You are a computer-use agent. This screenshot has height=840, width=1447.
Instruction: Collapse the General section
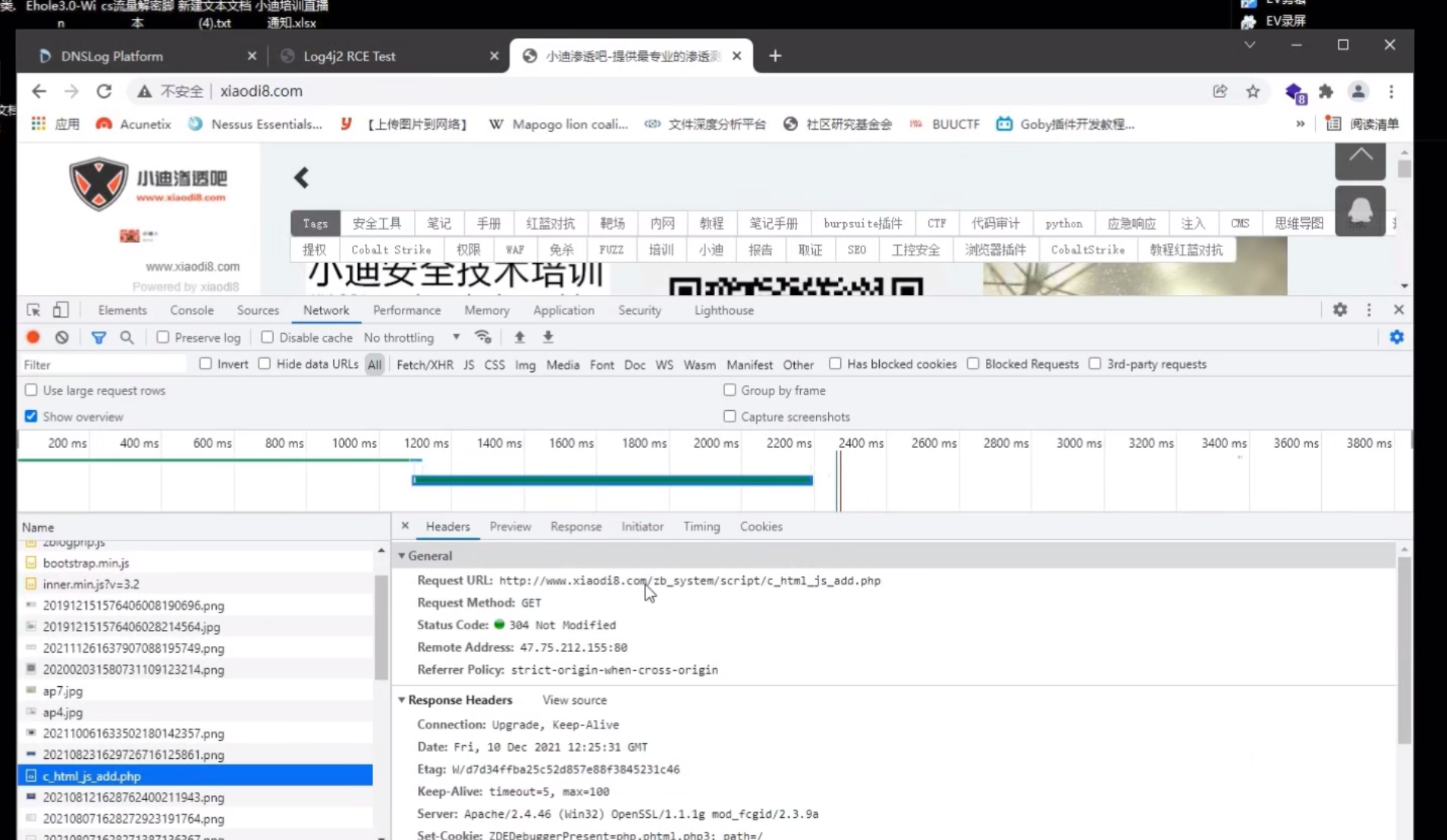[402, 556]
